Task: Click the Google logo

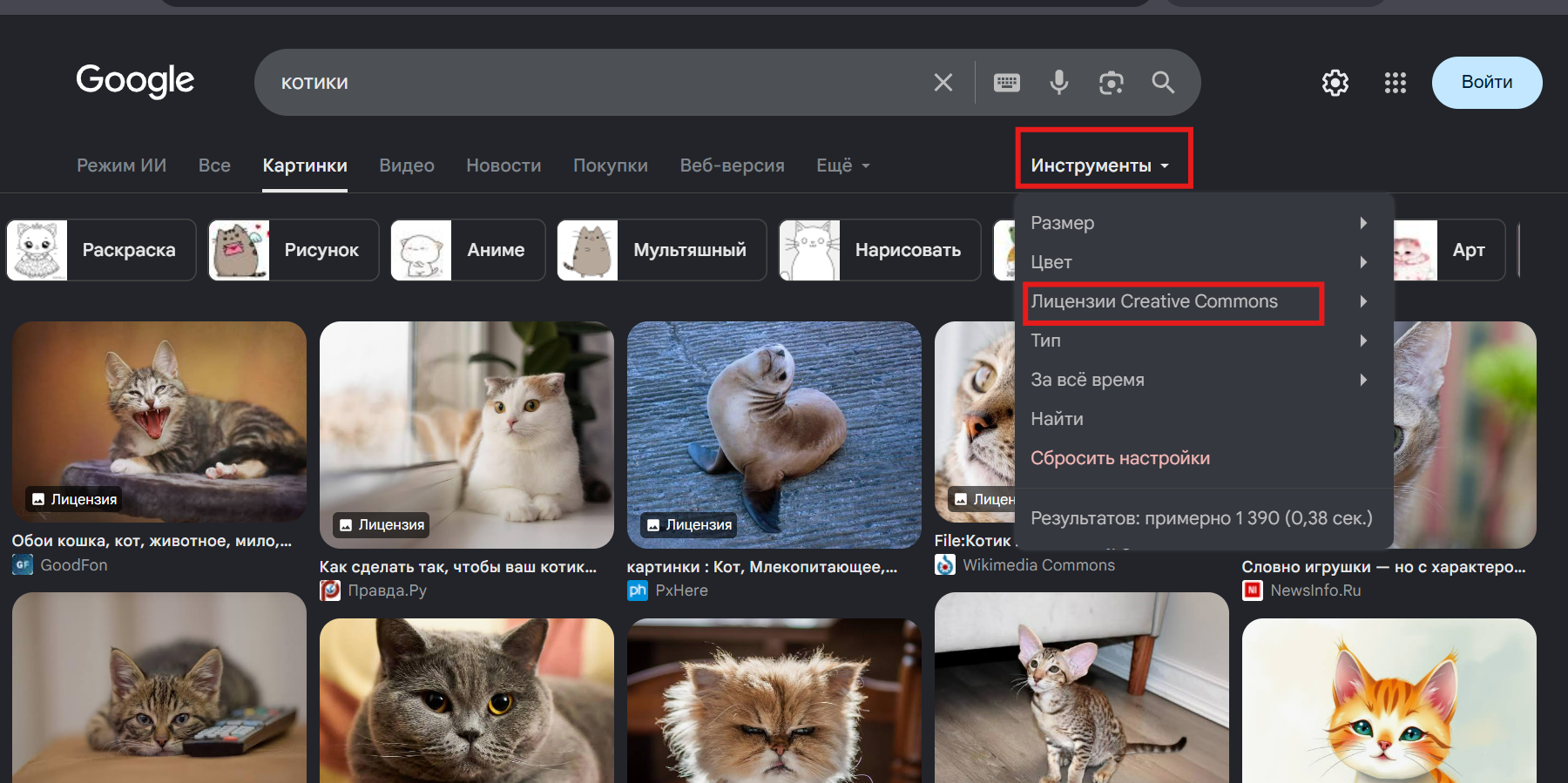Action: (135, 81)
